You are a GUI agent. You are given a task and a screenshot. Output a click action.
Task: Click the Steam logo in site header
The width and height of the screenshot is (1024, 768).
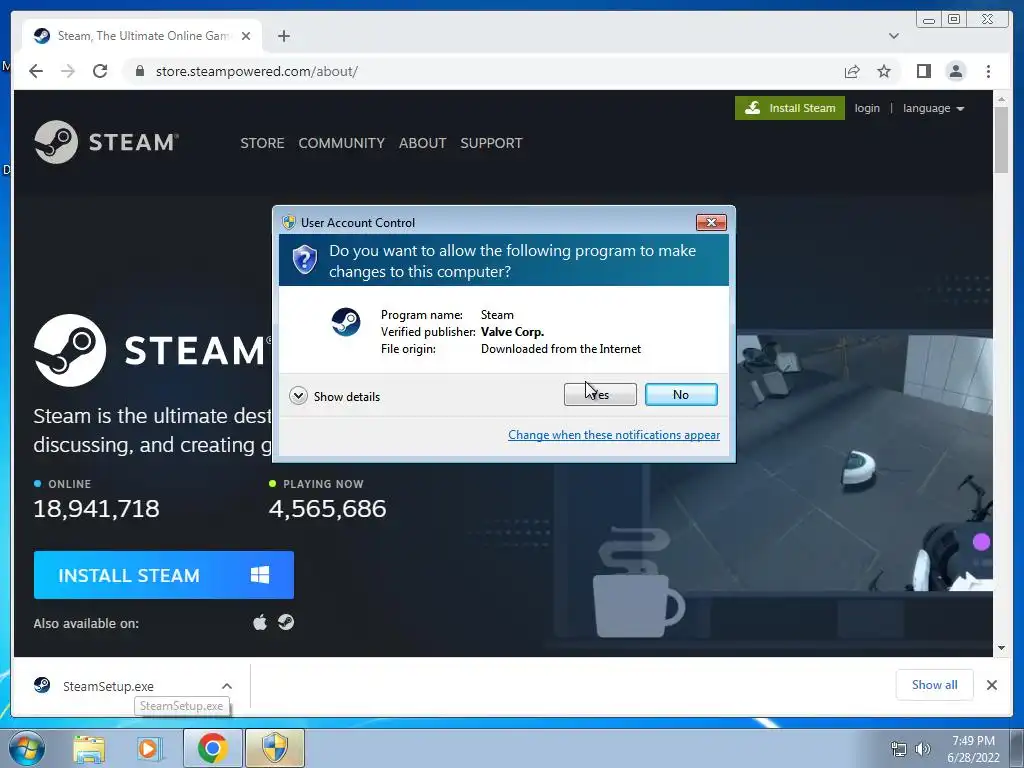coord(106,142)
